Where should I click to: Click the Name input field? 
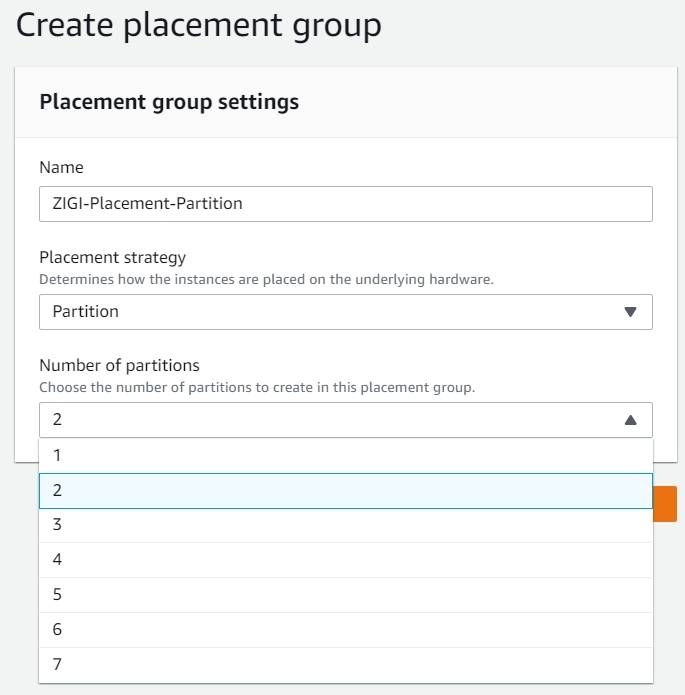345,203
